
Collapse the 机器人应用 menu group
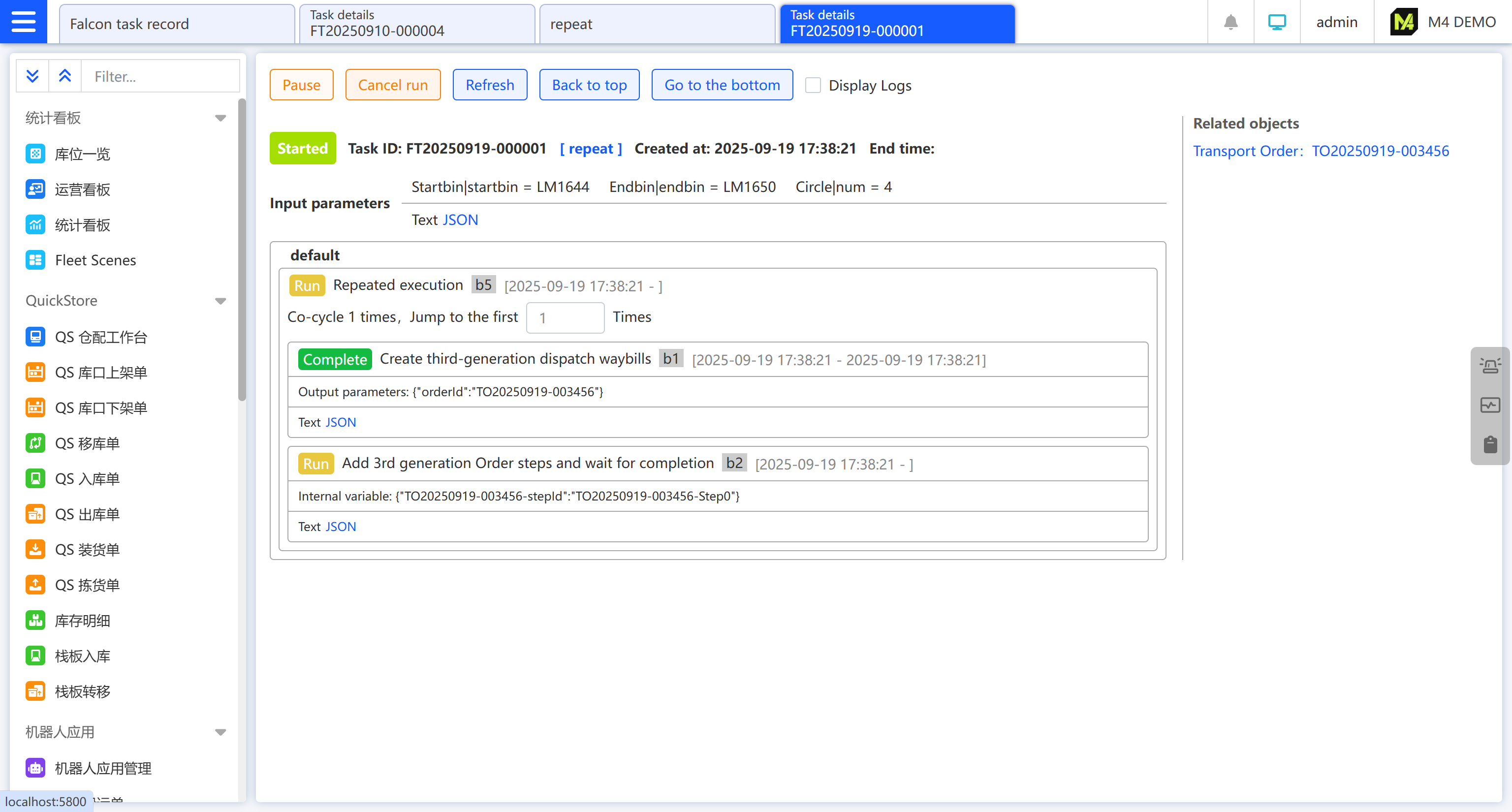click(220, 732)
